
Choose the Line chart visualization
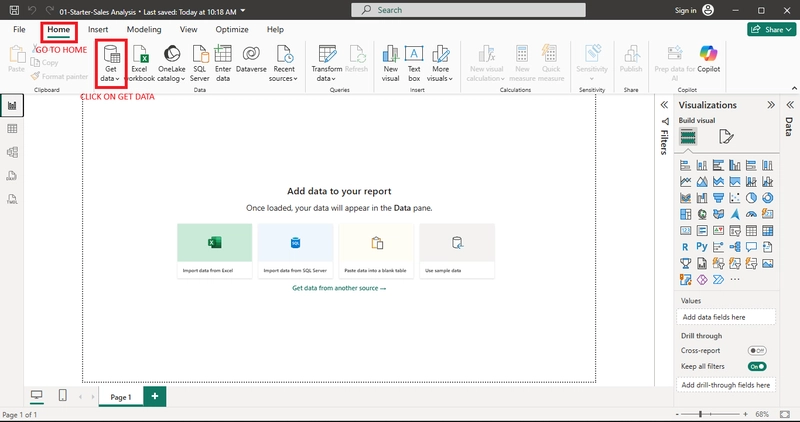tap(685, 182)
